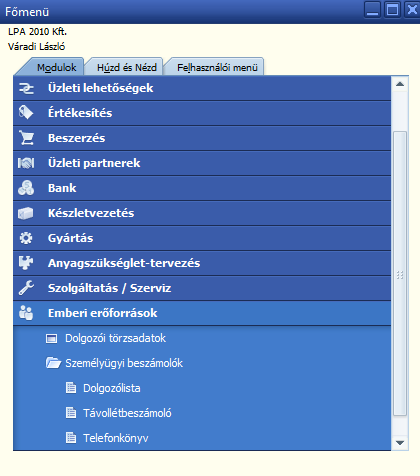Click the Értékesítés price tag icon
This screenshot has height=476, width=420.
[x=26, y=113]
